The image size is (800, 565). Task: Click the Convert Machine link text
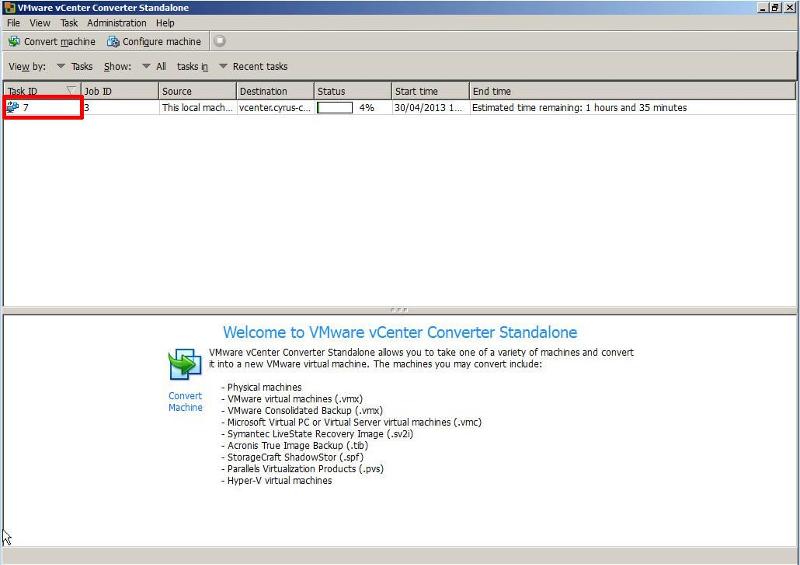[x=185, y=402]
